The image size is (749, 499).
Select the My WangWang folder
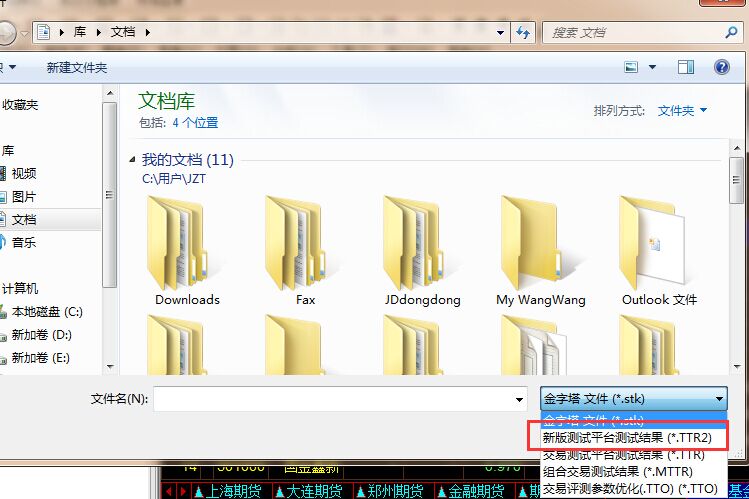pos(541,242)
